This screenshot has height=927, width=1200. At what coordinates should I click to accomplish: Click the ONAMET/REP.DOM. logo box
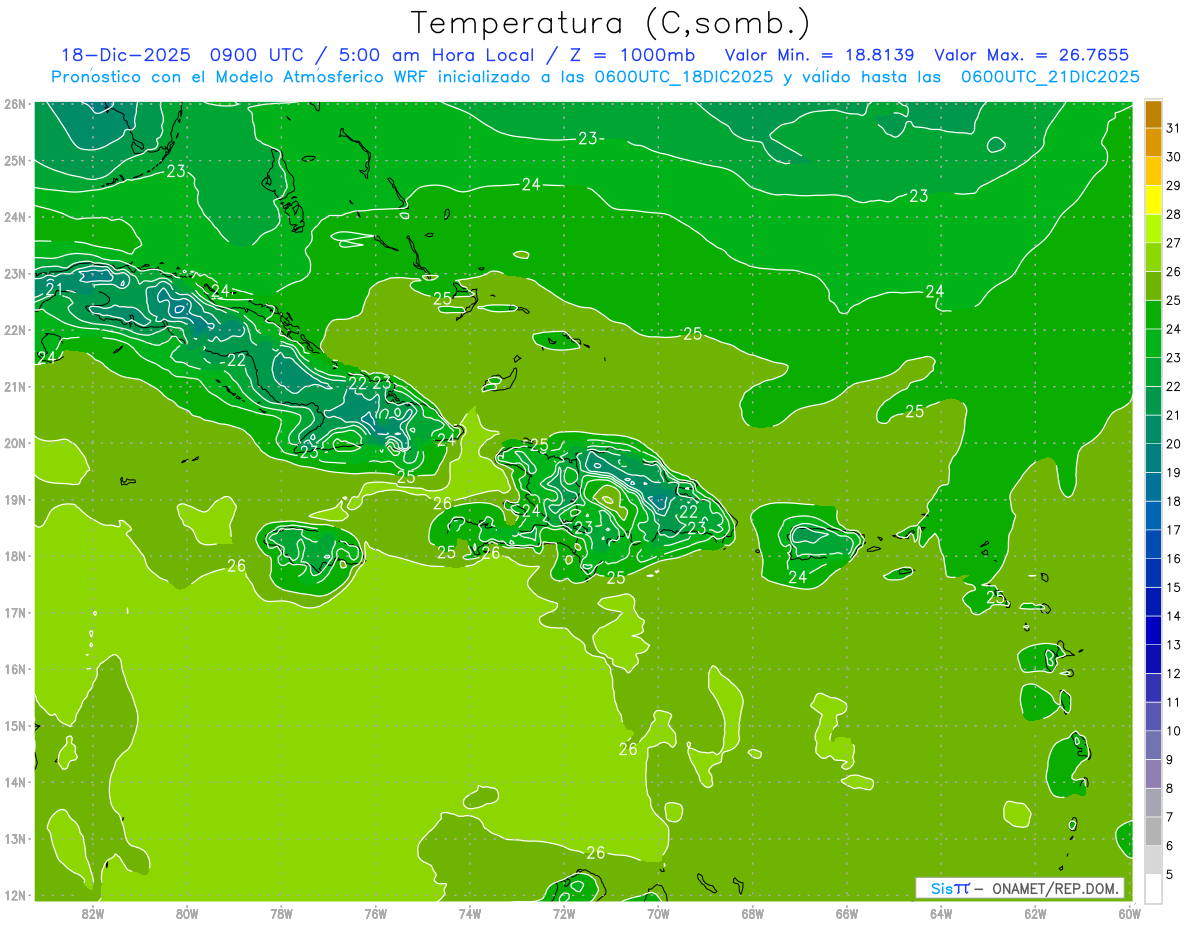tap(1020, 888)
